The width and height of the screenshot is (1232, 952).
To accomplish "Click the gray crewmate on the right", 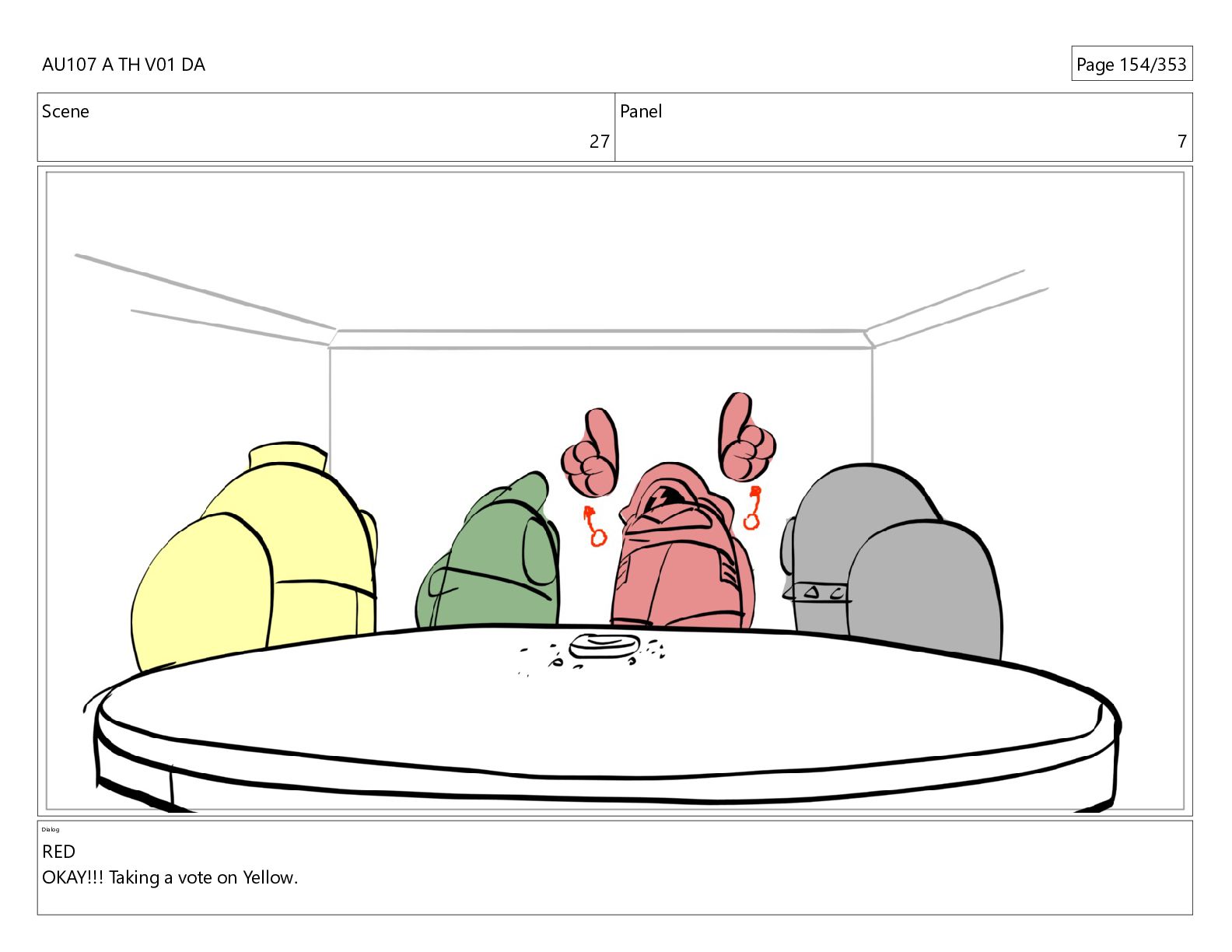I will point(891,562).
